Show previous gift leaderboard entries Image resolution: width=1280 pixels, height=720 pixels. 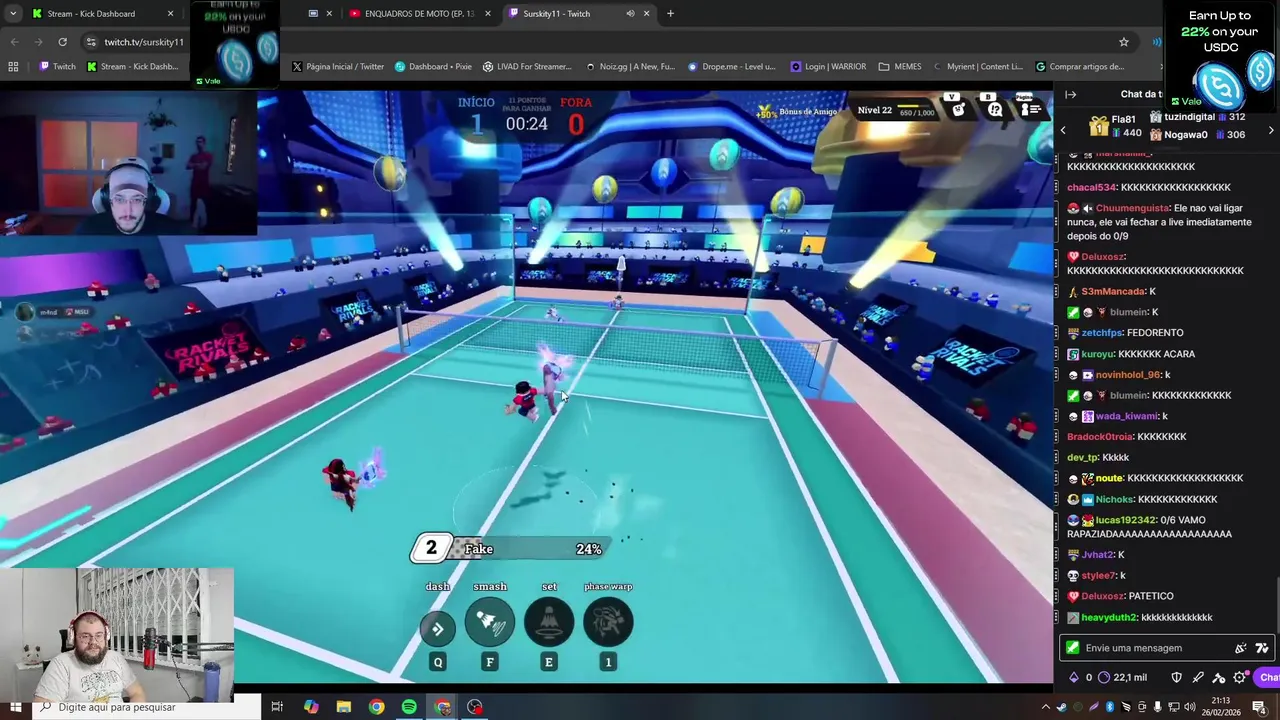[x=1063, y=130]
